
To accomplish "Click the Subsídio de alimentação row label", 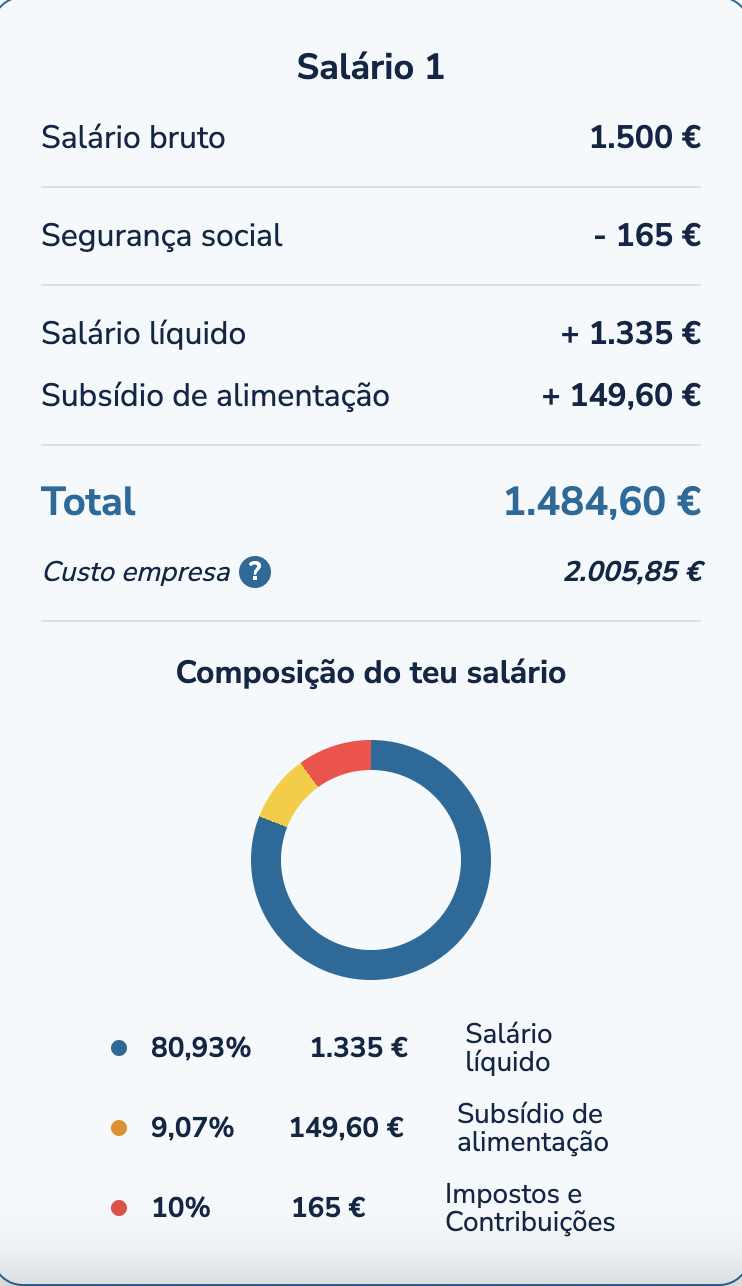I will 215,396.
